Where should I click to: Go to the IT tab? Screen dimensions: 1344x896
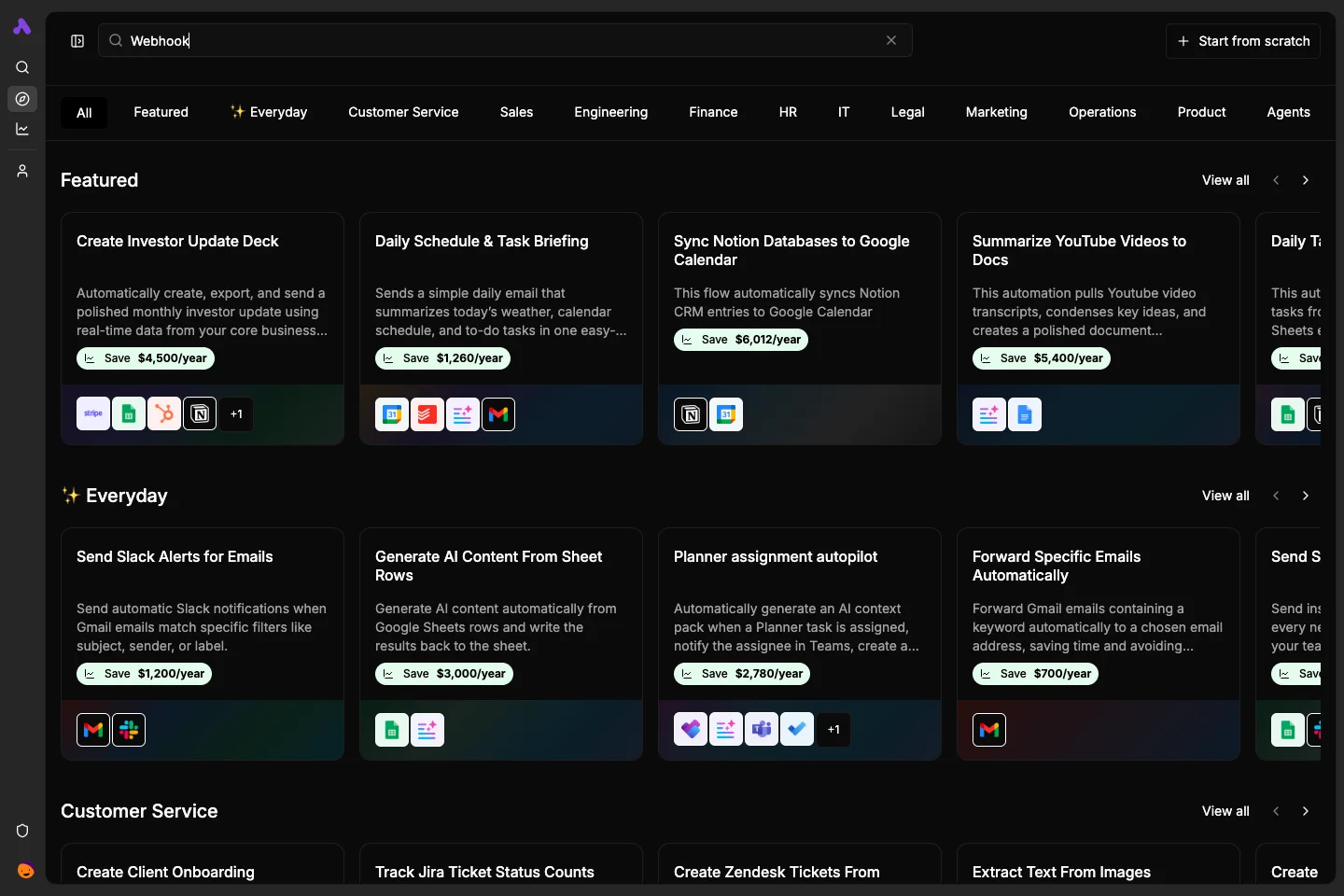point(844,112)
